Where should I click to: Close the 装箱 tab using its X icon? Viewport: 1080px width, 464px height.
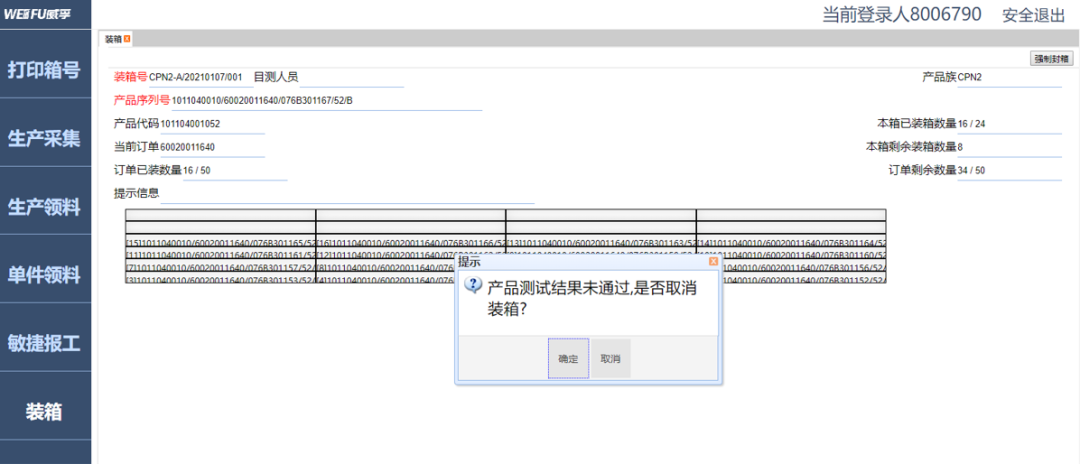click(127, 39)
